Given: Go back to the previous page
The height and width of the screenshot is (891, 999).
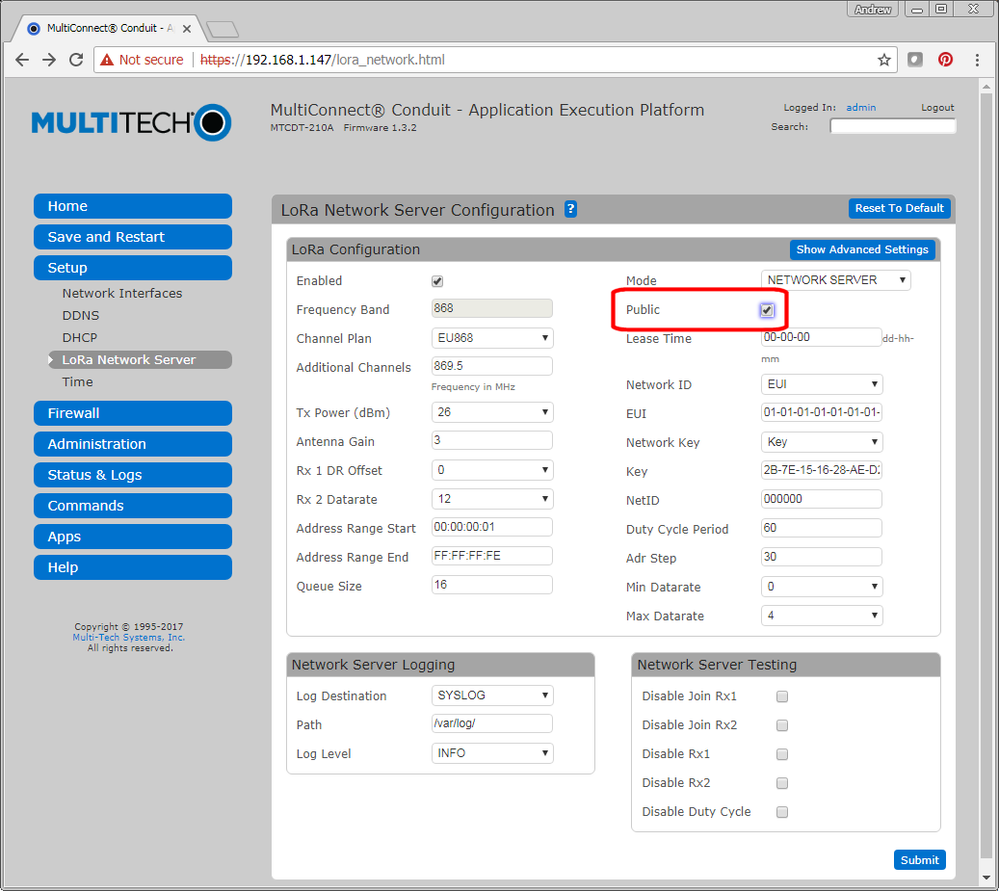Looking at the screenshot, I should pyautogui.click(x=22, y=60).
